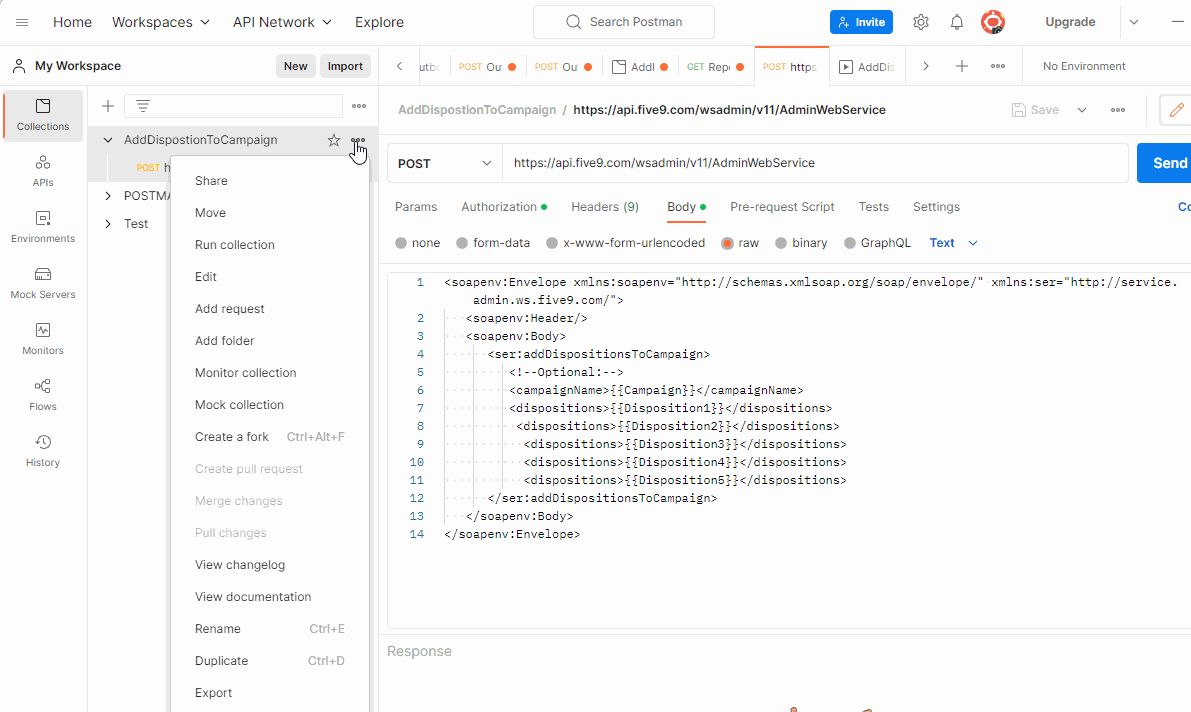Choose Run collection from context menu
Image resolution: width=1191 pixels, height=712 pixels.
tap(235, 245)
